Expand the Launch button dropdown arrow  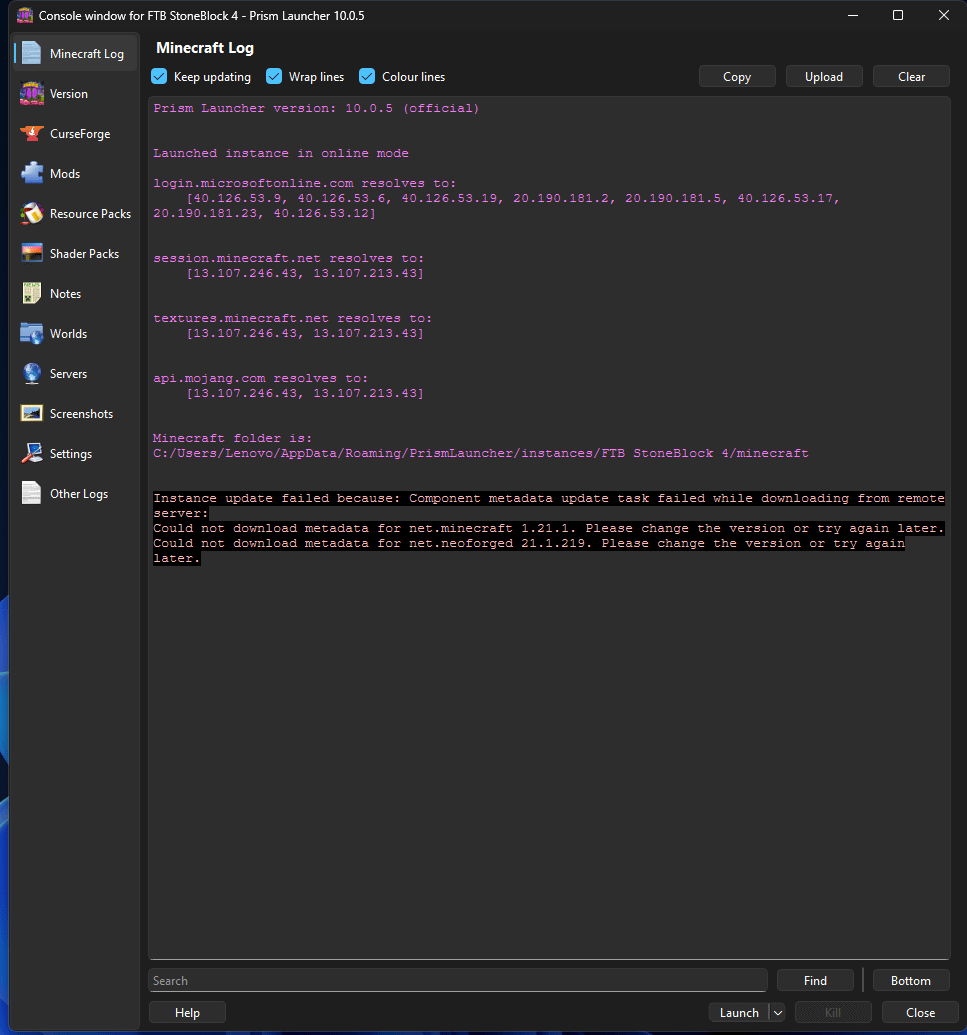tap(777, 1013)
